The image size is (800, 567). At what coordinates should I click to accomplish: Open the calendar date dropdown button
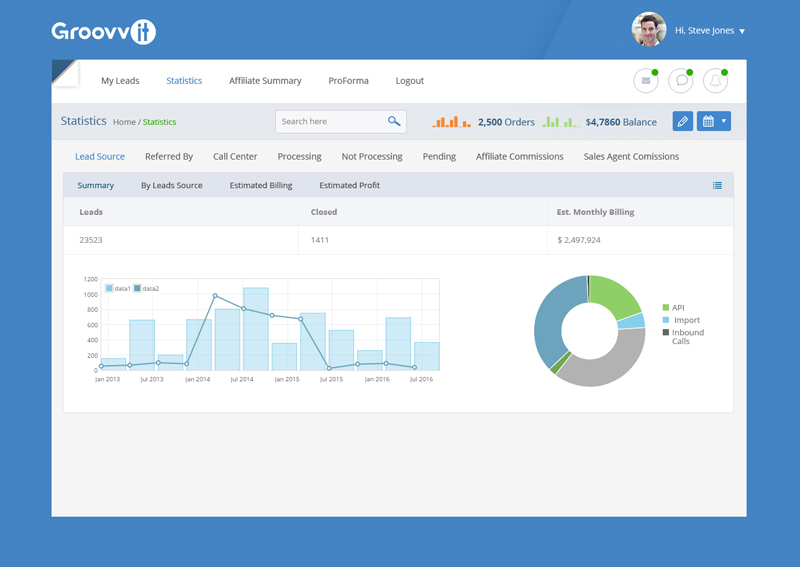pos(713,121)
